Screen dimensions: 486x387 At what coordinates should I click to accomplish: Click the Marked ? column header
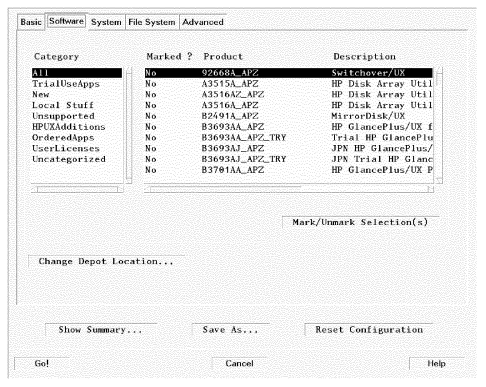[x=169, y=56]
